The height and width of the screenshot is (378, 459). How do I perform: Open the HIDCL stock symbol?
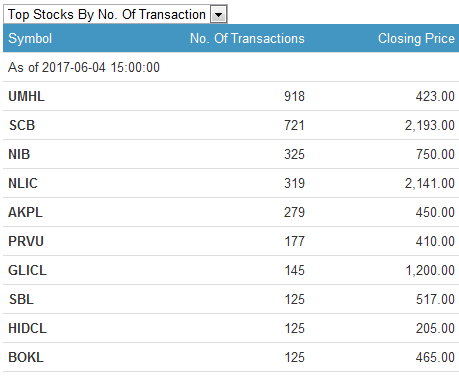tap(27, 328)
